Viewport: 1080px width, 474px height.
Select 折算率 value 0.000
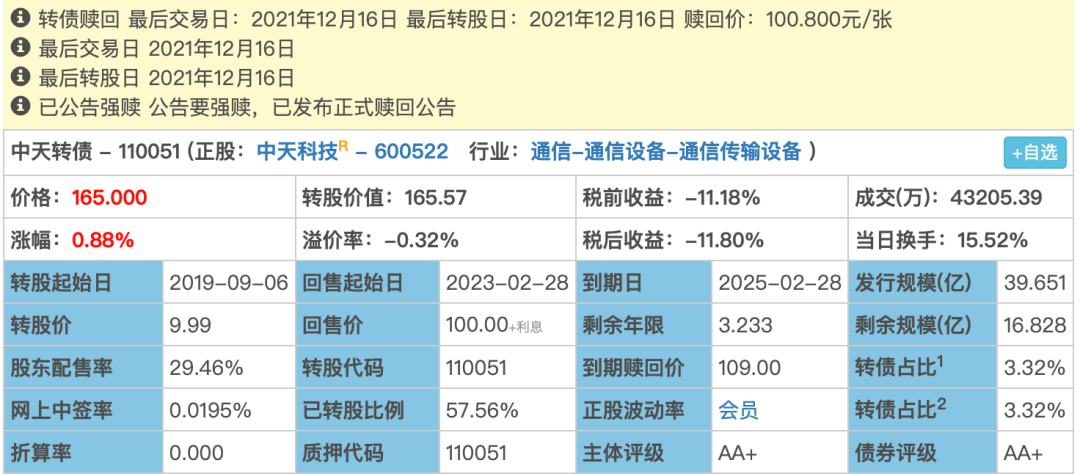point(196,453)
